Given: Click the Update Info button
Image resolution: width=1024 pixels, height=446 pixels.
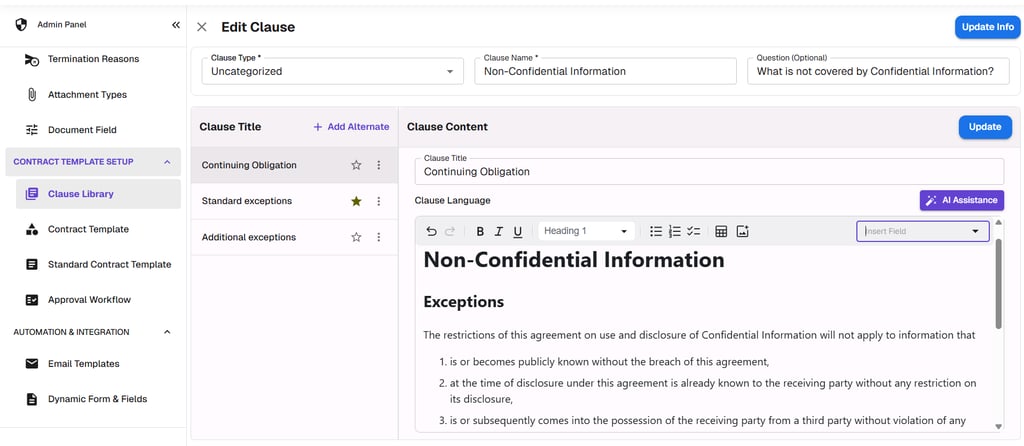Looking at the screenshot, I should [x=987, y=27].
